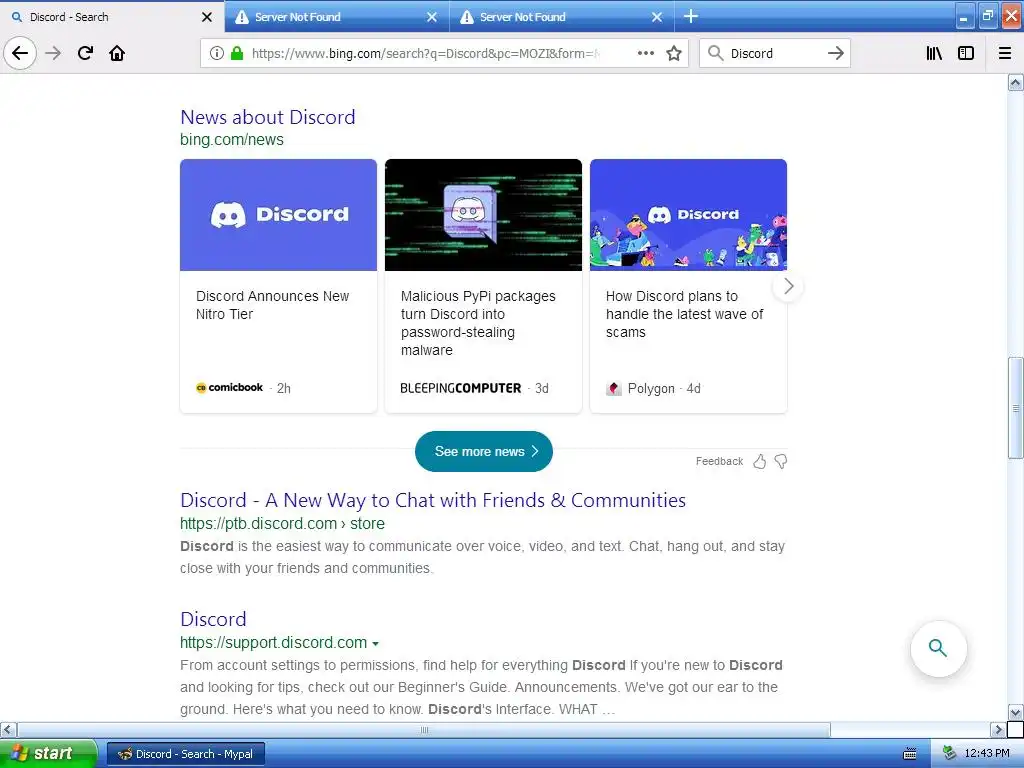Give thumbs up feedback
This screenshot has height=768, width=1024.
pos(760,462)
